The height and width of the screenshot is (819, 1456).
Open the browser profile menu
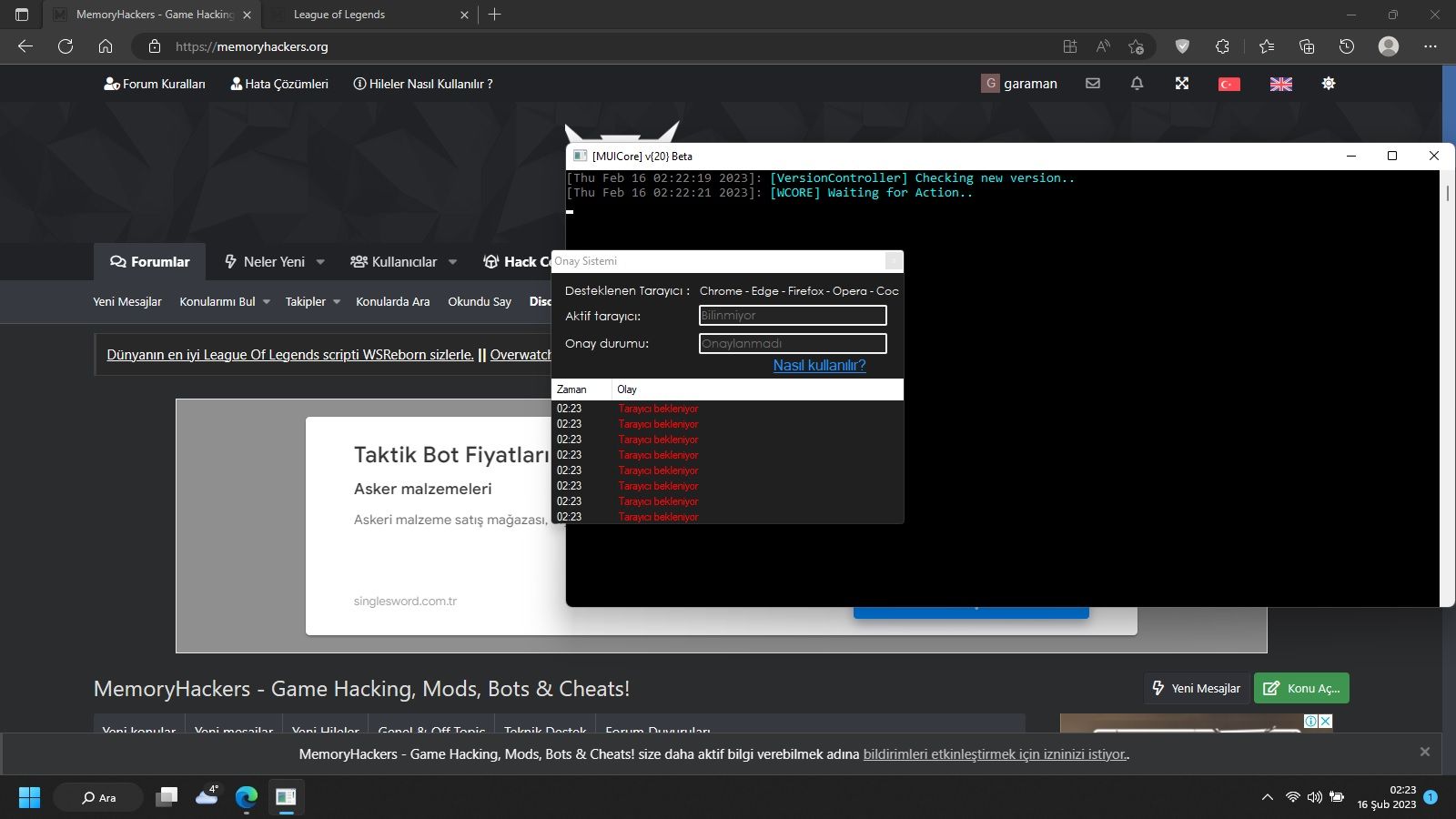pos(1389,46)
